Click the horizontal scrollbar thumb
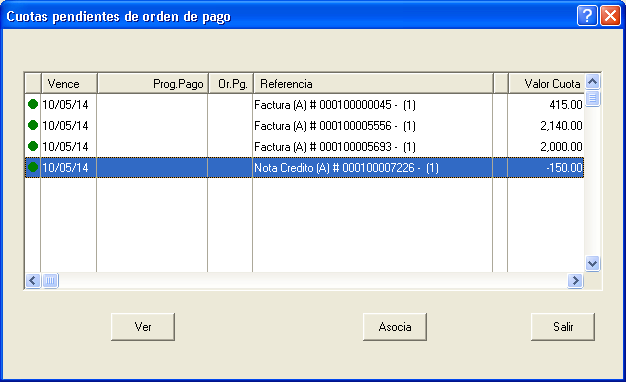This screenshot has width=626, height=382. 50,281
